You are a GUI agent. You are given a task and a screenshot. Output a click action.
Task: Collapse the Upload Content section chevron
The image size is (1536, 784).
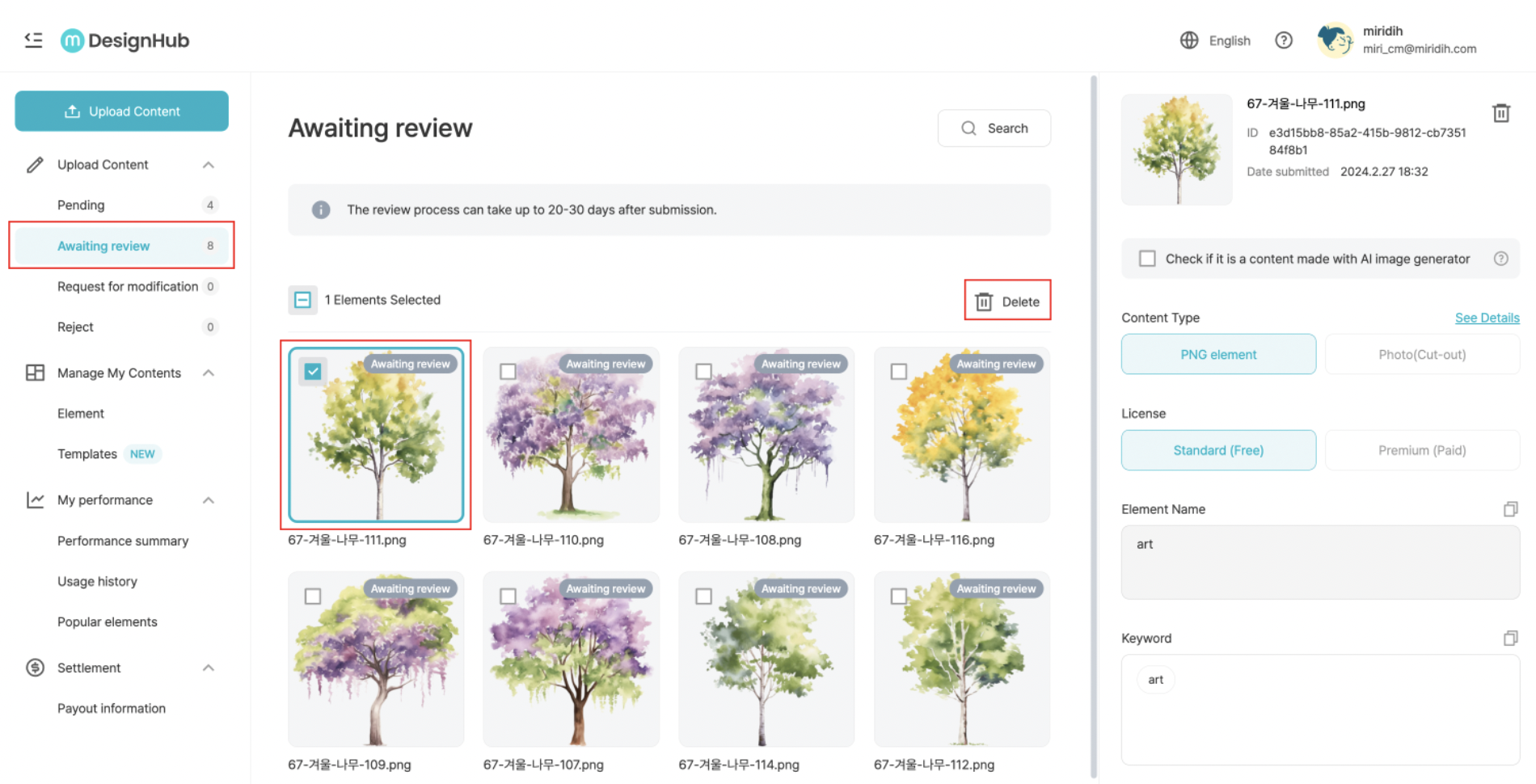[209, 165]
